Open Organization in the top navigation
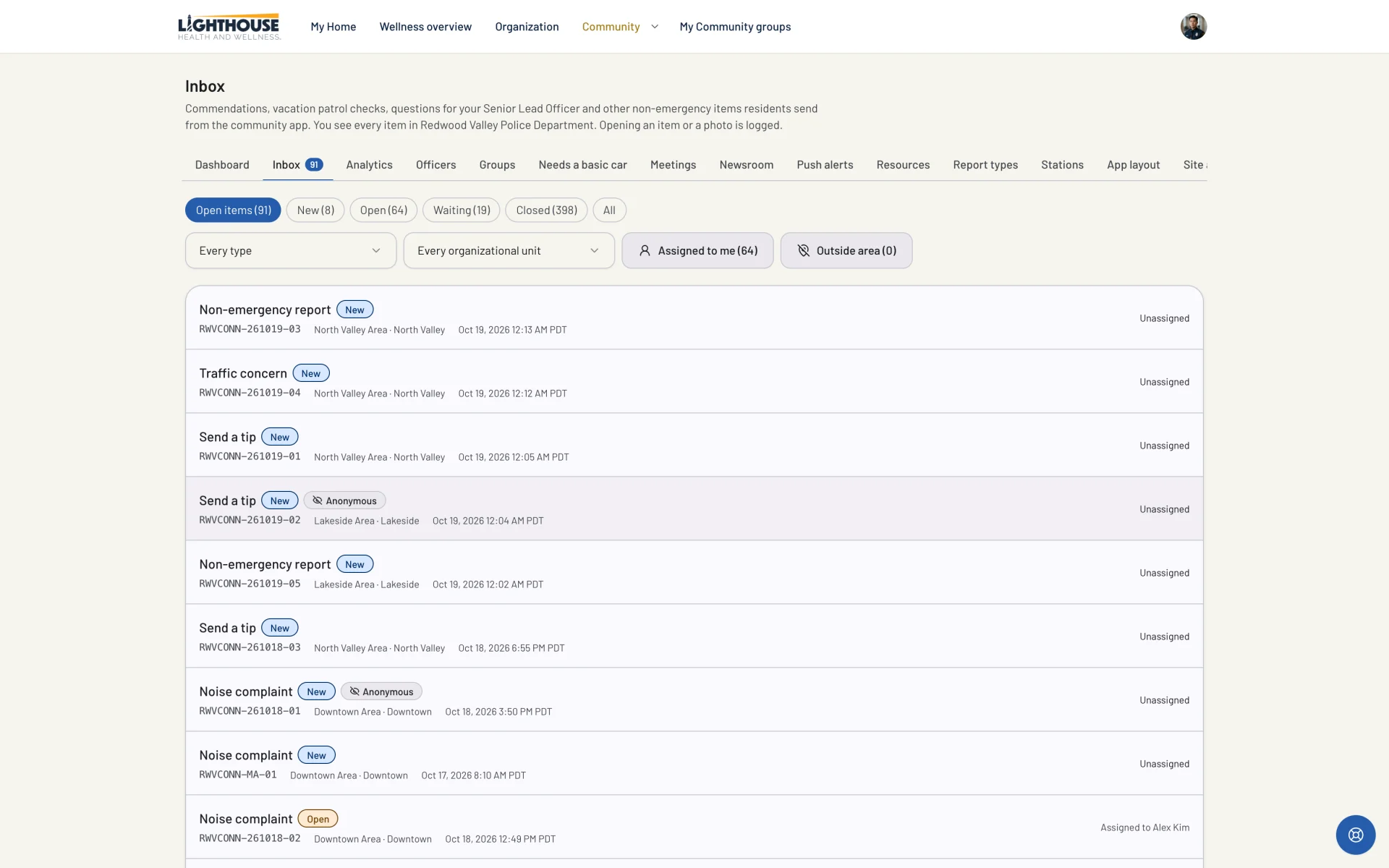The width and height of the screenshot is (1389, 868). tap(527, 27)
